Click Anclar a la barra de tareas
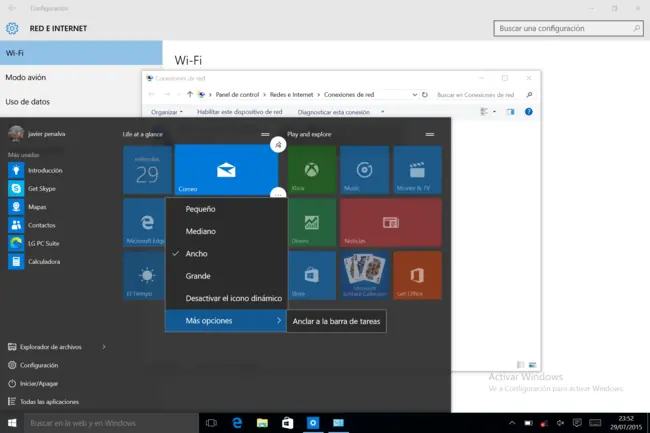Viewport: 650px width, 433px height. [336, 321]
